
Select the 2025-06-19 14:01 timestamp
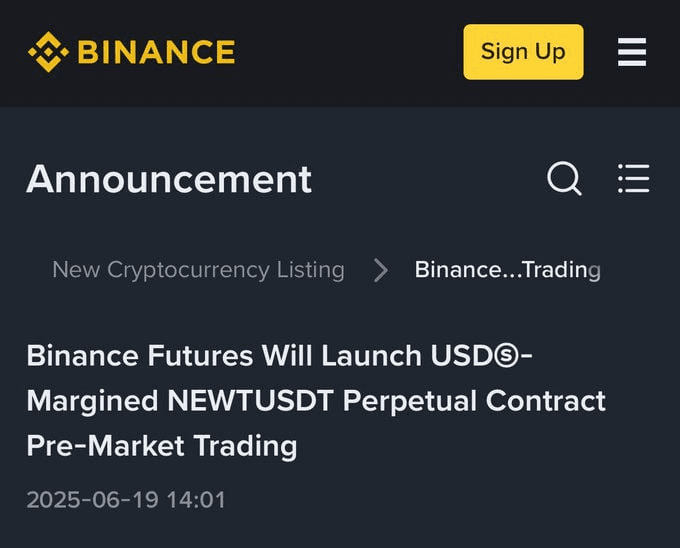126,499
